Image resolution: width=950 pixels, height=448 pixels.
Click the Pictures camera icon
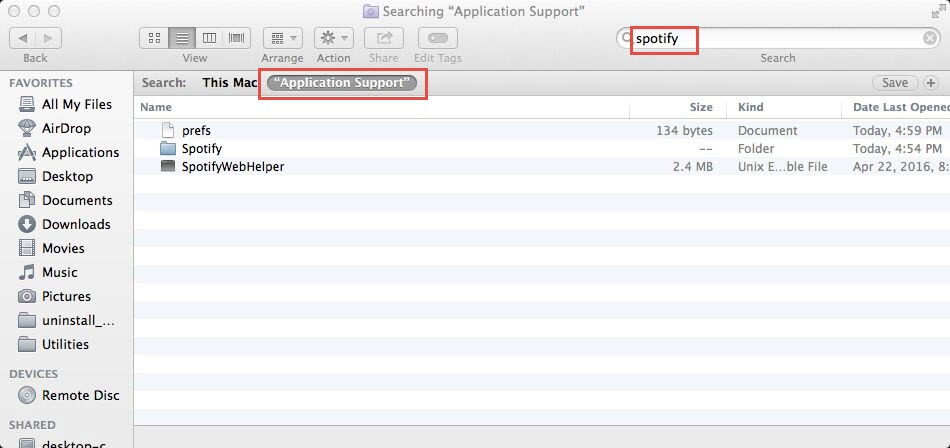27,296
